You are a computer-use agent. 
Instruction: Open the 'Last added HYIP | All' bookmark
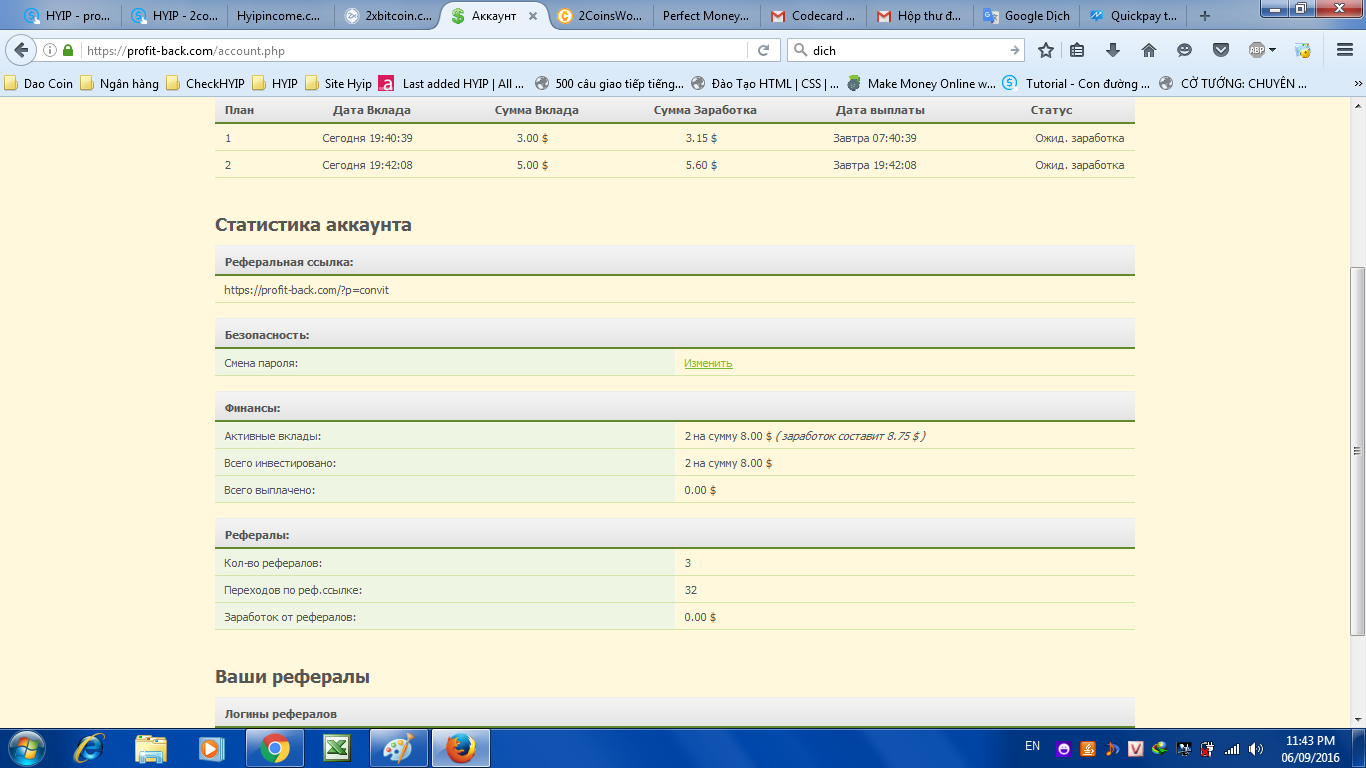452,84
